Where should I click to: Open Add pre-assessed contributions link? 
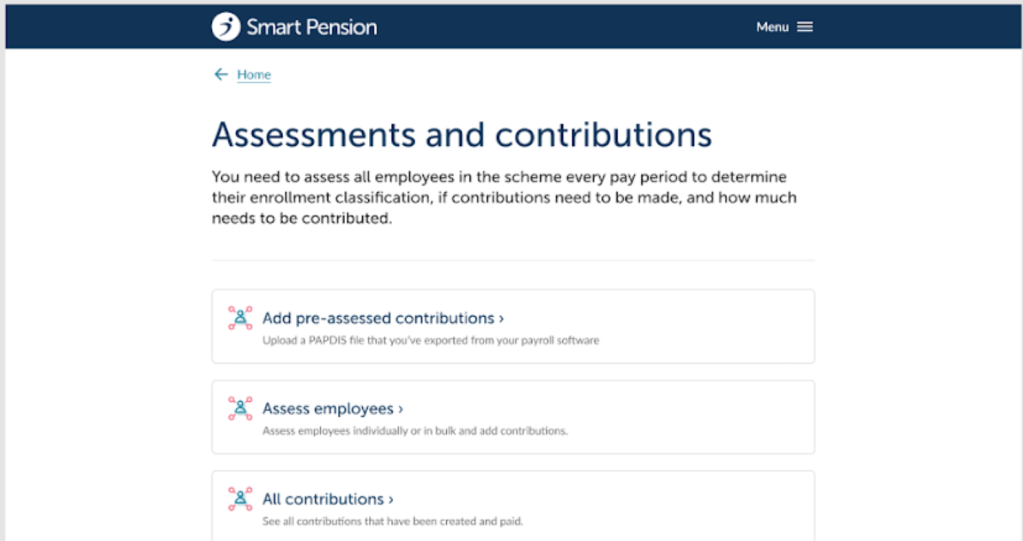(x=378, y=318)
